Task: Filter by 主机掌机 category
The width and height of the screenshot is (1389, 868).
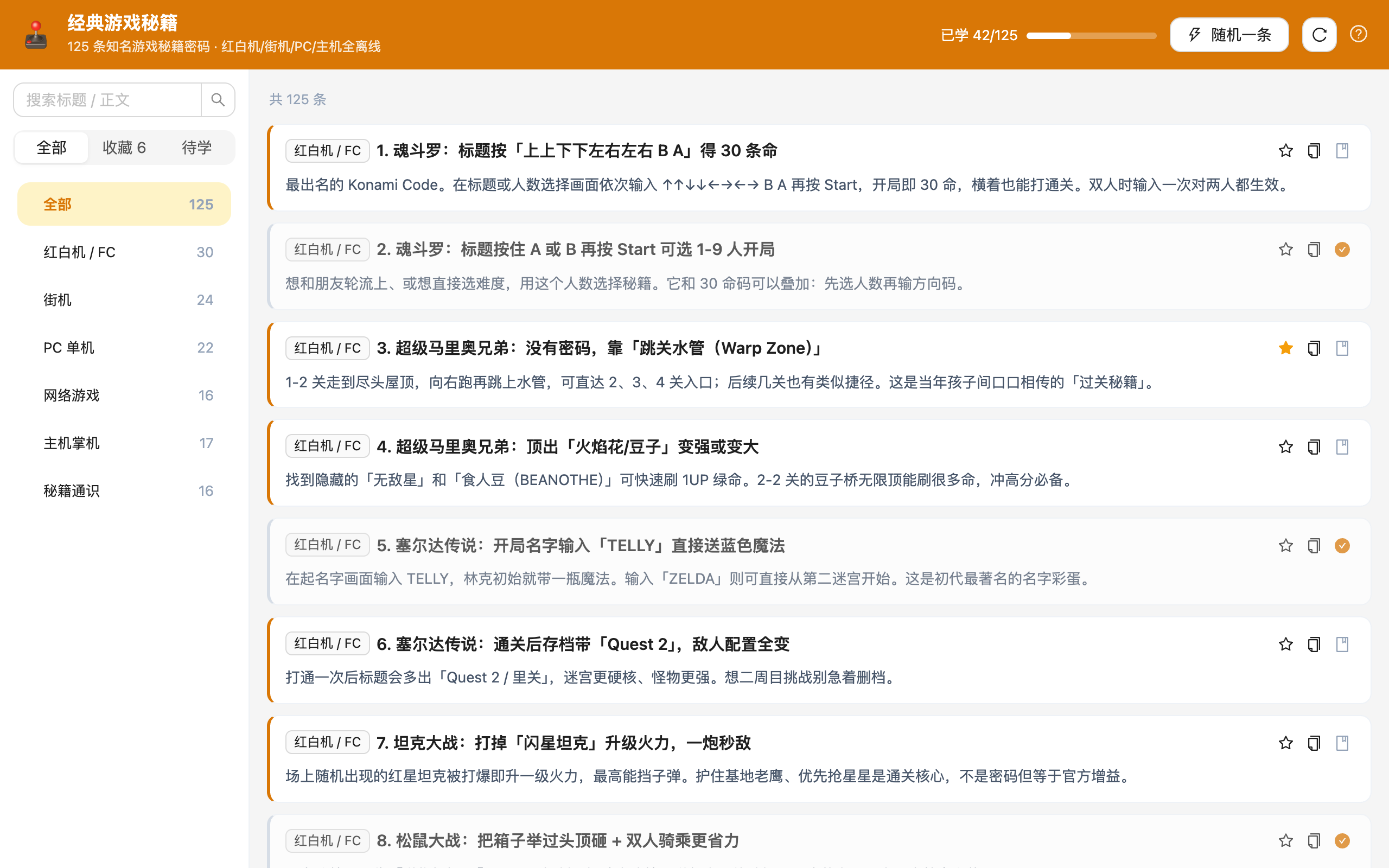Action: coord(124,443)
